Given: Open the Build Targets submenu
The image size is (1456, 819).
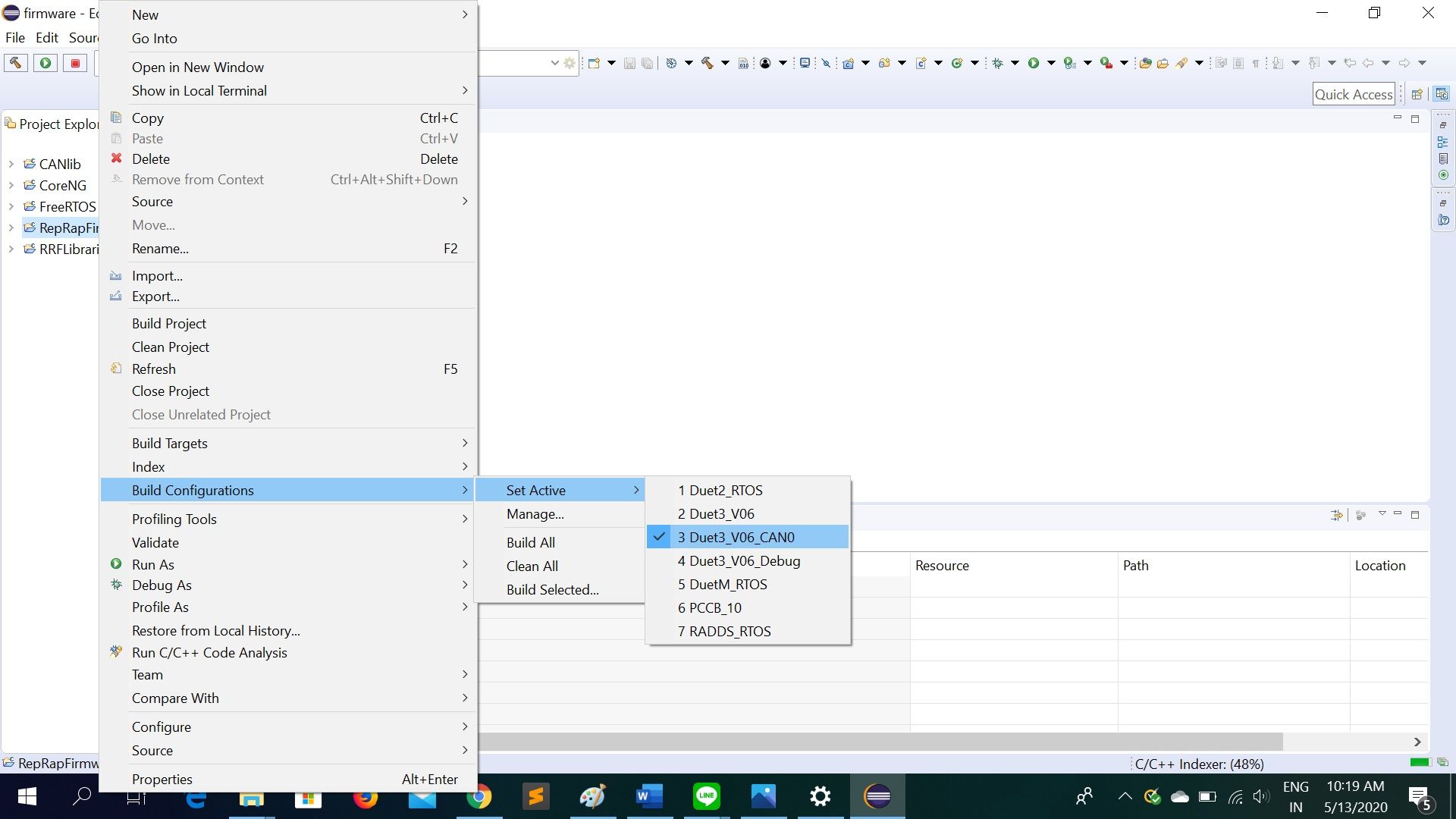Looking at the screenshot, I should [288, 443].
